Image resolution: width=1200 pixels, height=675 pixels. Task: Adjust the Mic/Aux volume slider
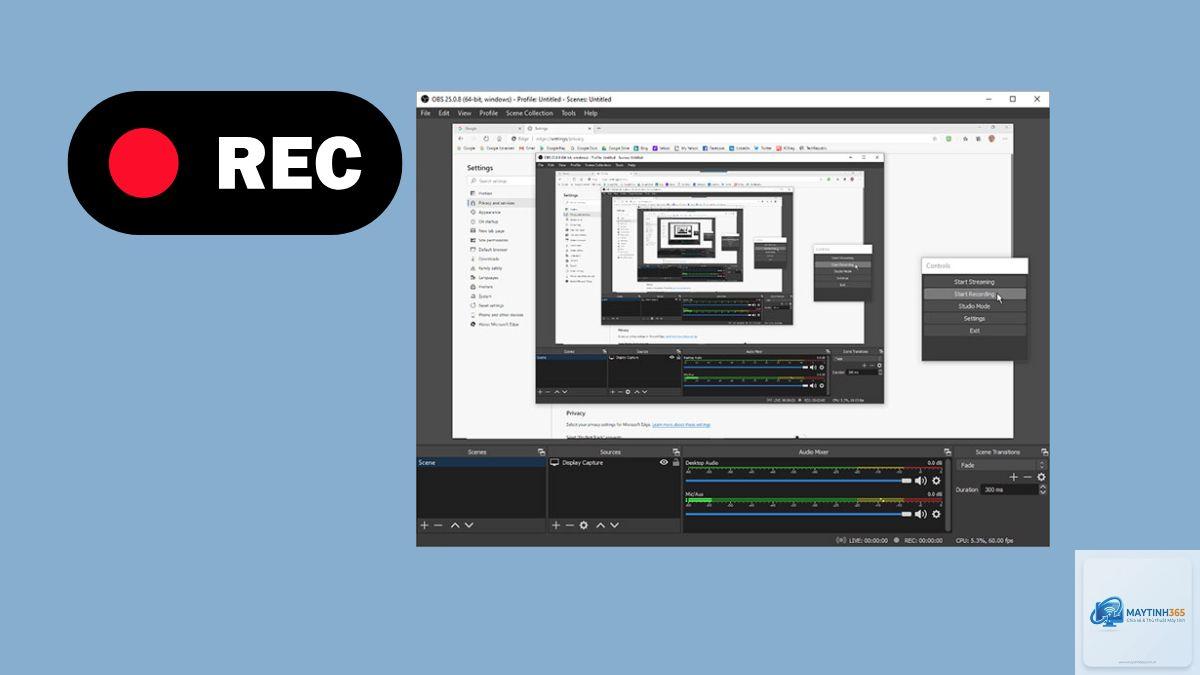pos(798,513)
